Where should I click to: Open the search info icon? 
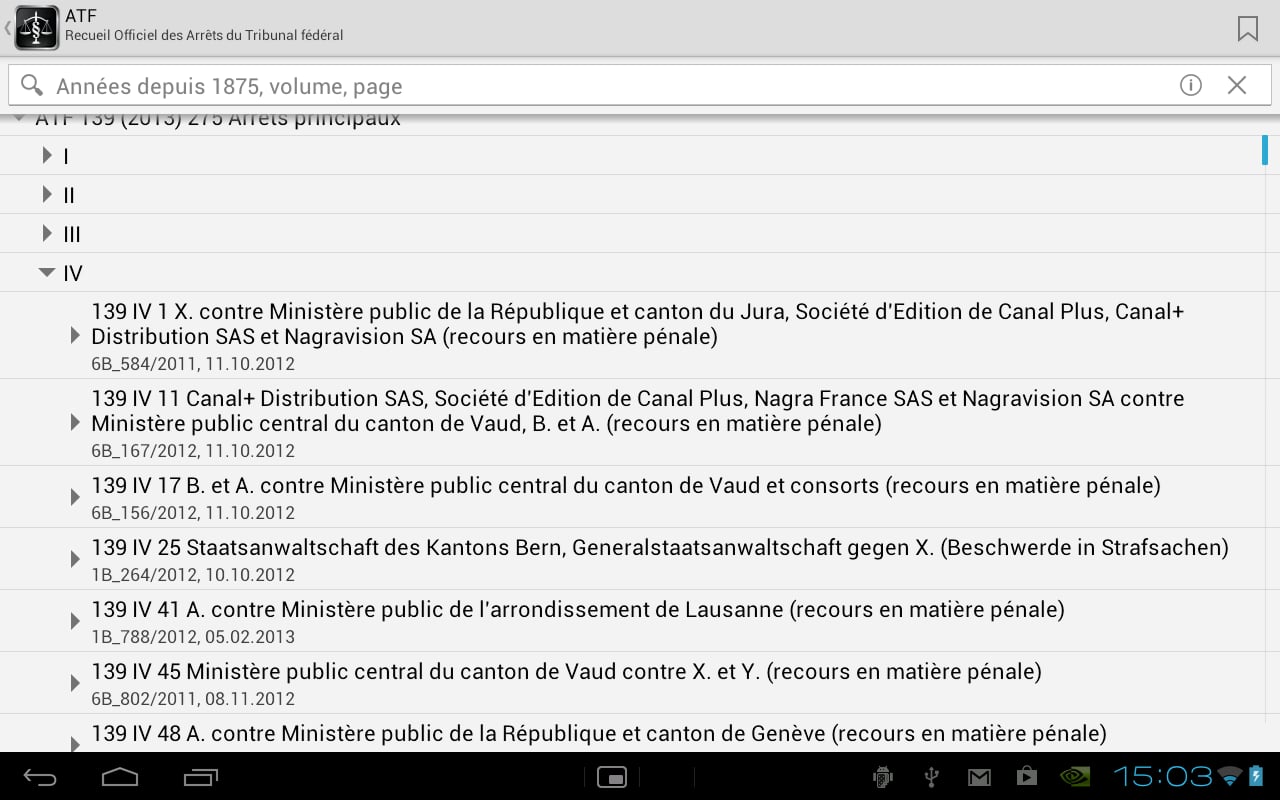[x=1190, y=85]
